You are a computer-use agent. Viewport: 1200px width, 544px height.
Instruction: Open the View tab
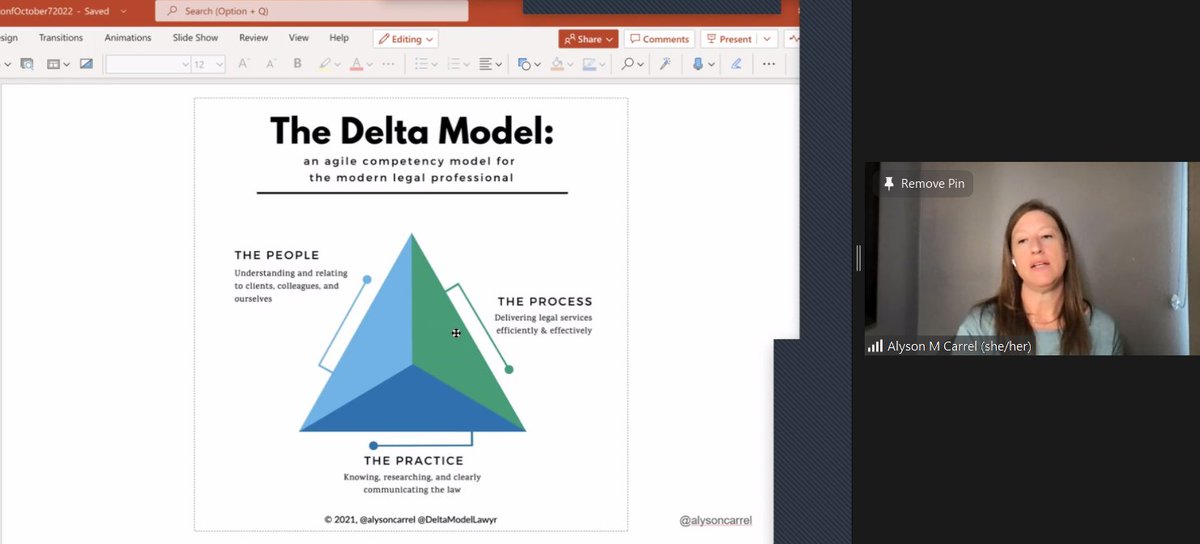pyautogui.click(x=298, y=38)
